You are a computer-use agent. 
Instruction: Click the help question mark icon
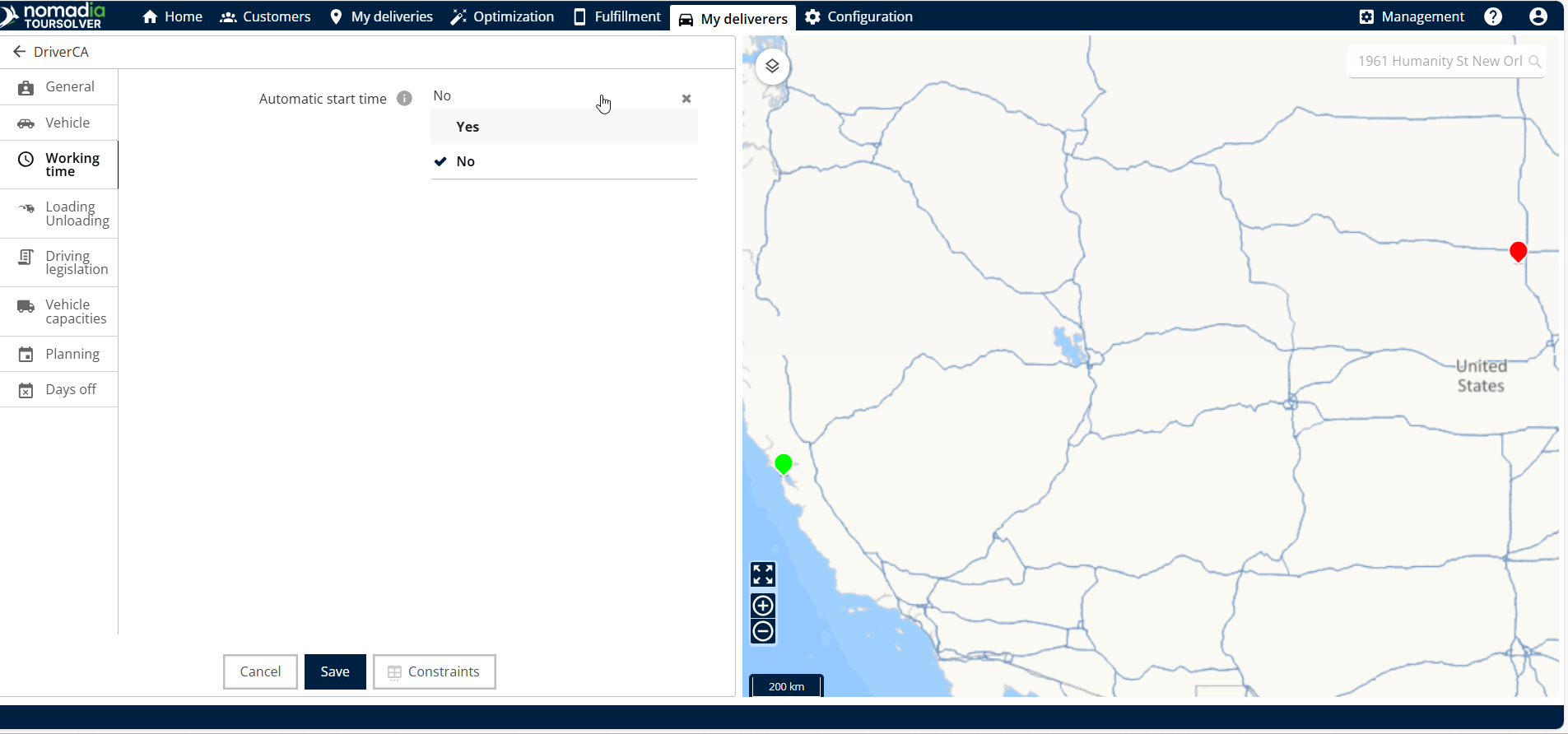pyautogui.click(x=1493, y=16)
